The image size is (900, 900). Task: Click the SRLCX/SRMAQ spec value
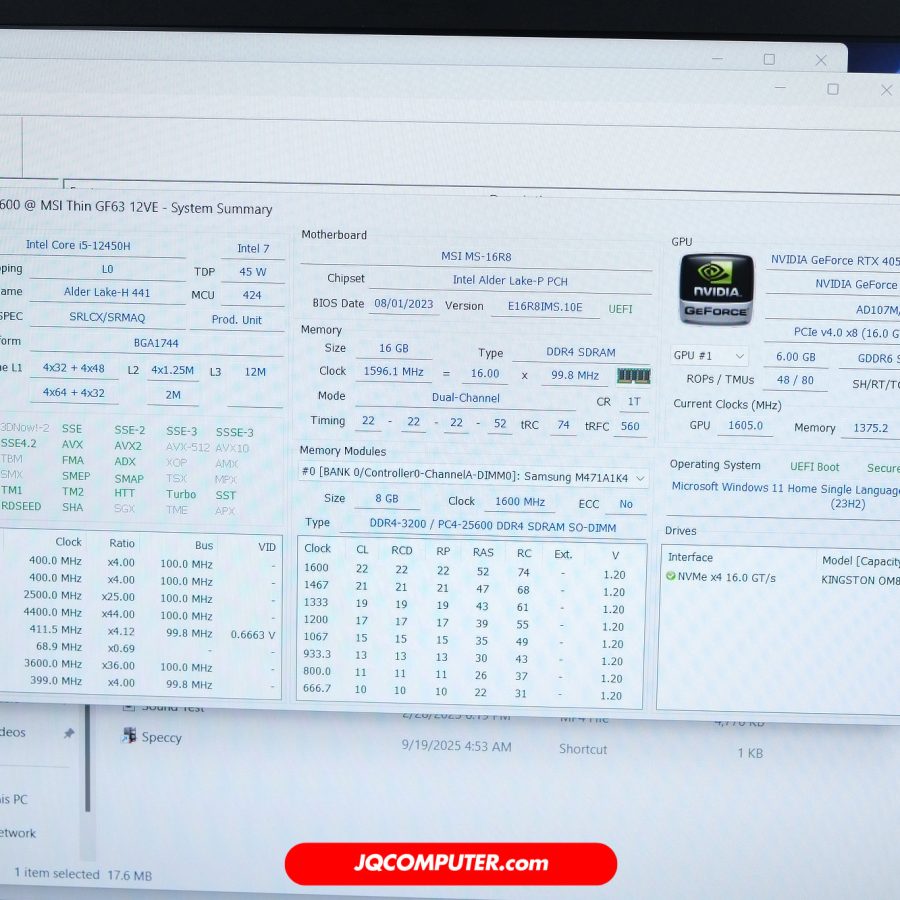(x=107, y=317)
